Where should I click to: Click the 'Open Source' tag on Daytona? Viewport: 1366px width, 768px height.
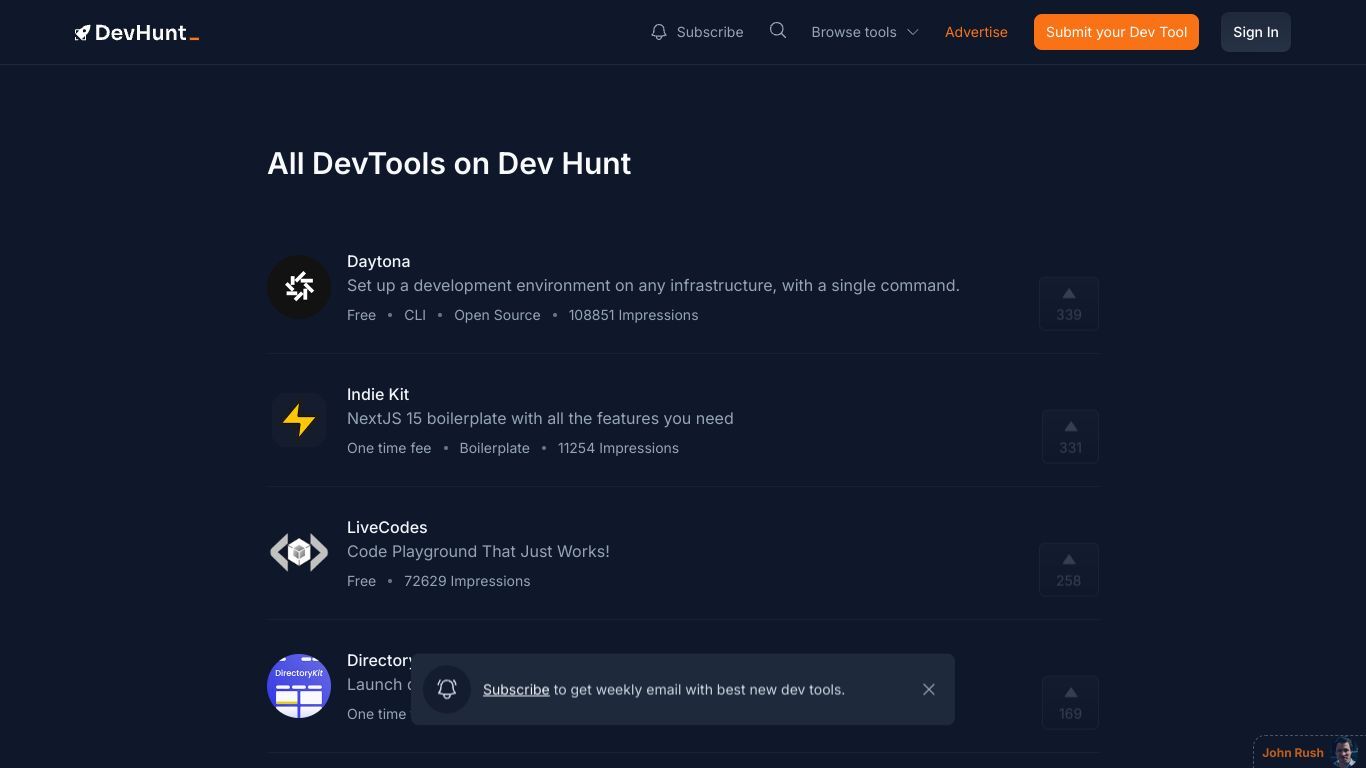[x=497, y=315]
